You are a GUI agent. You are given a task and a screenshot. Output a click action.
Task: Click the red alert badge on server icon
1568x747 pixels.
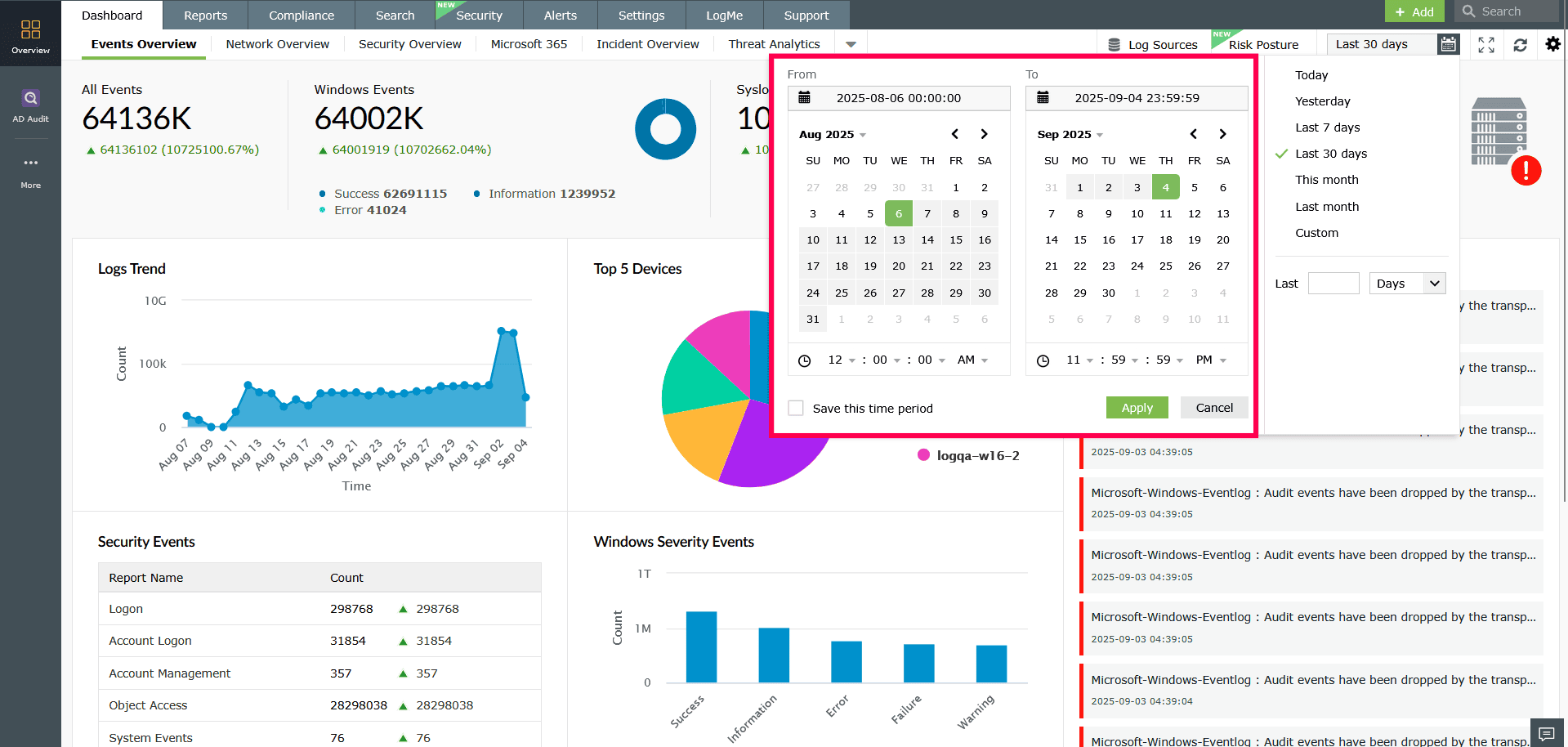(x=1528, y=171)
